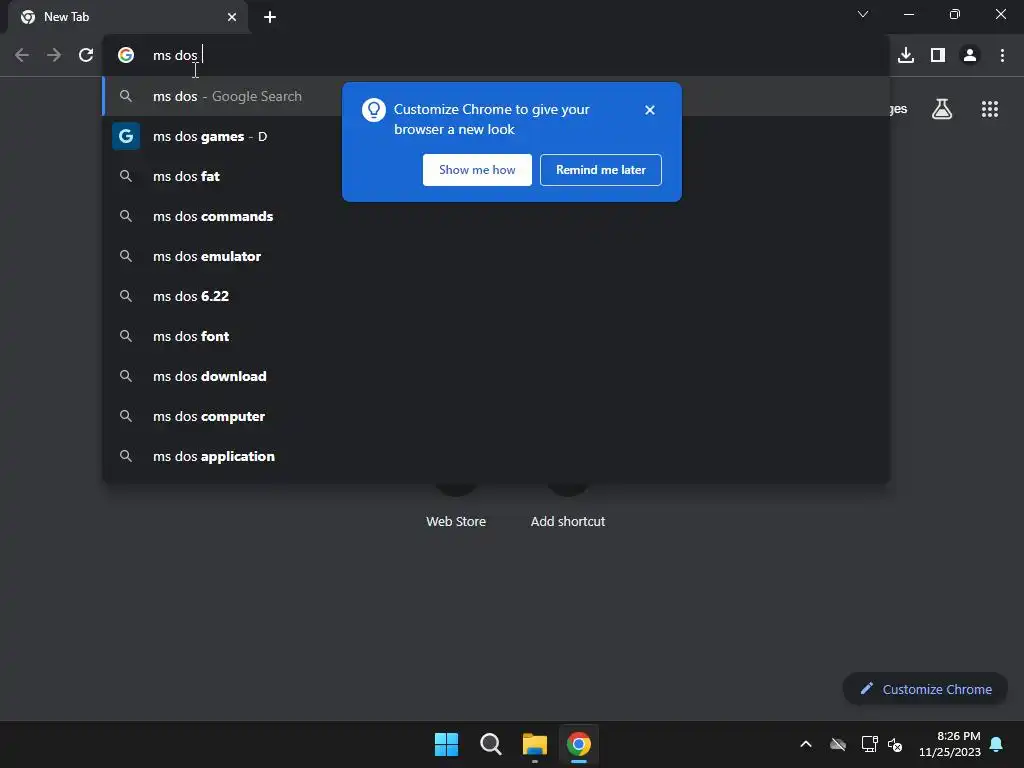Click the Google logo in address bar
Viewport: 1024px width, 768px height.
point(126,55)
